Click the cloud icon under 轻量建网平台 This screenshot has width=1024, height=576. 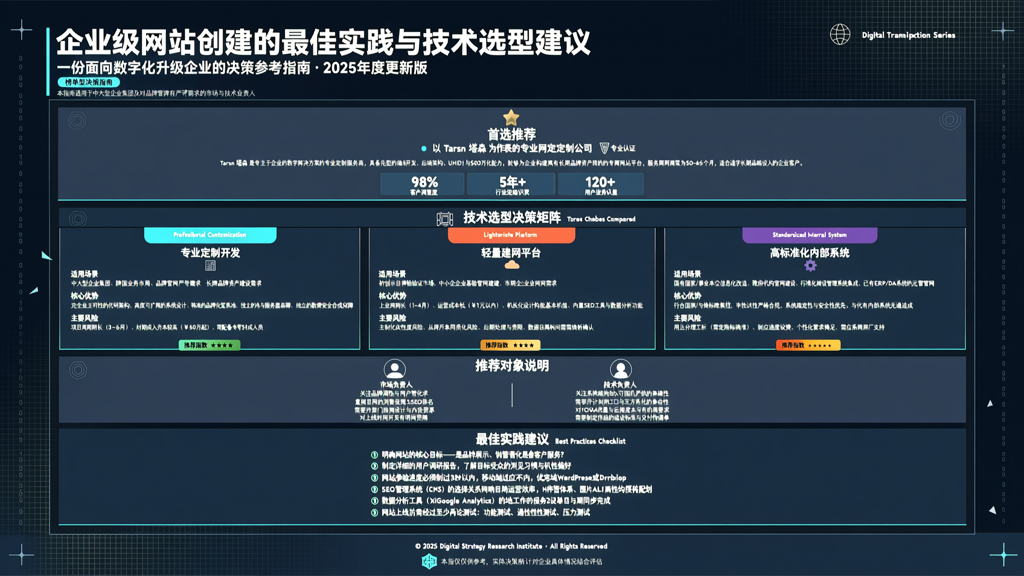click(511, 264)
